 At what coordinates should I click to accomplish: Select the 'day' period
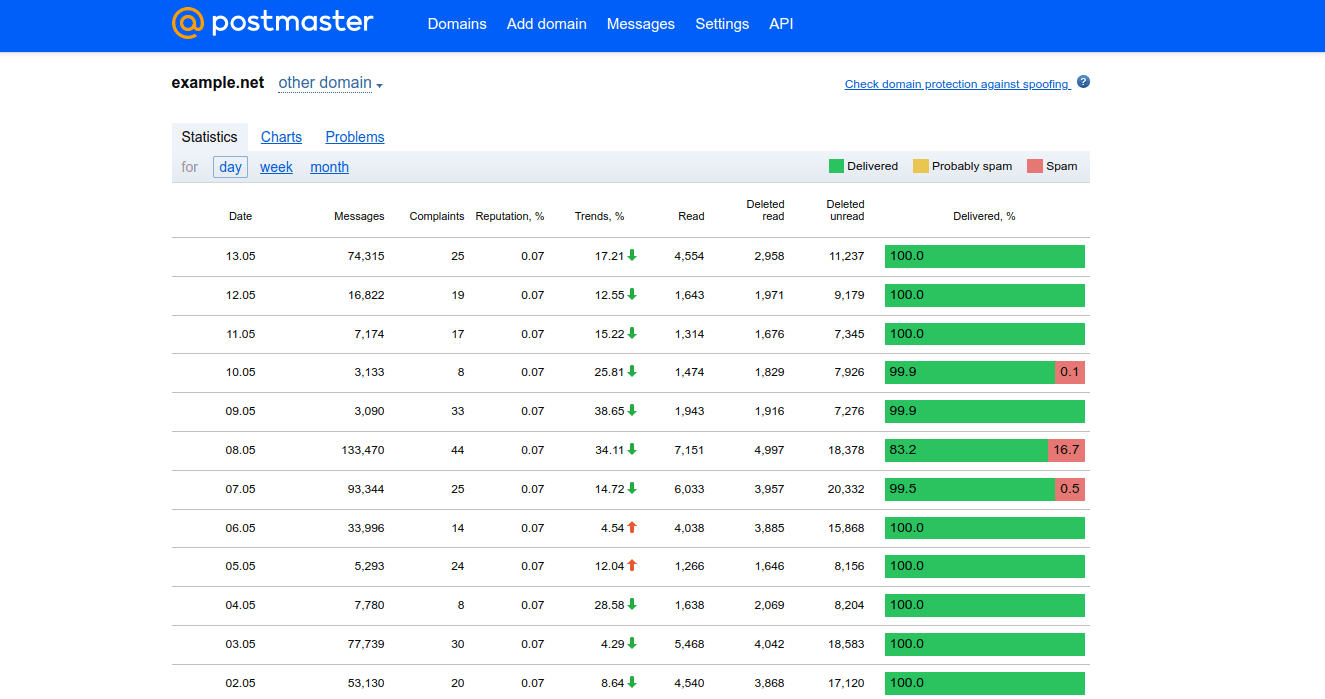[230, 167]
